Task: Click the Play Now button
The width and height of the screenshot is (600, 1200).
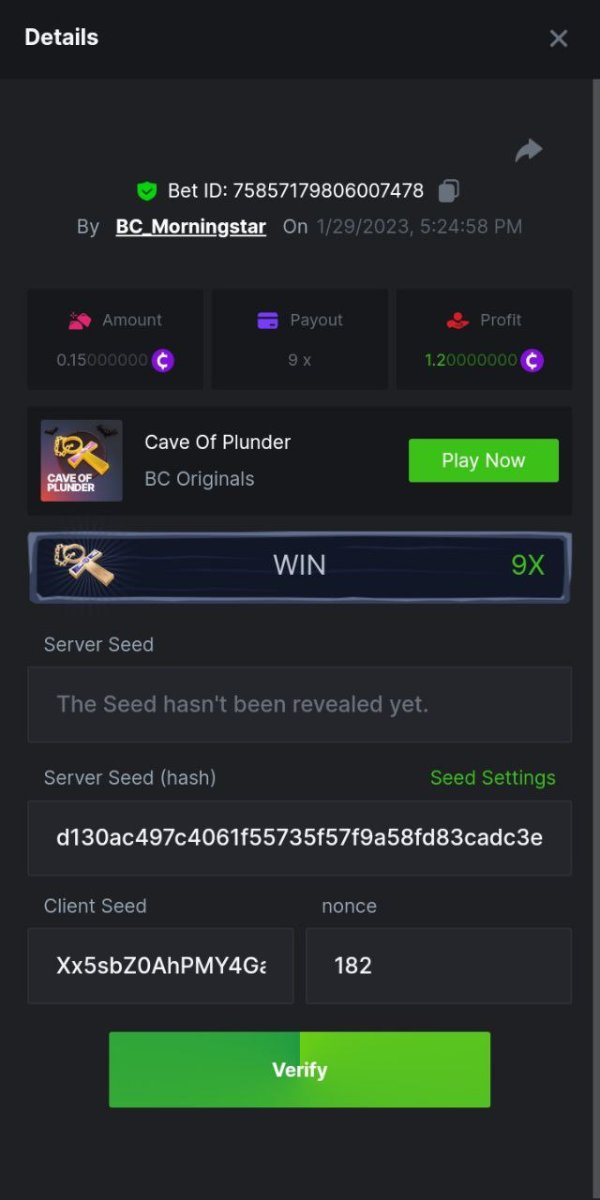Action: click(x=484, y=460)
